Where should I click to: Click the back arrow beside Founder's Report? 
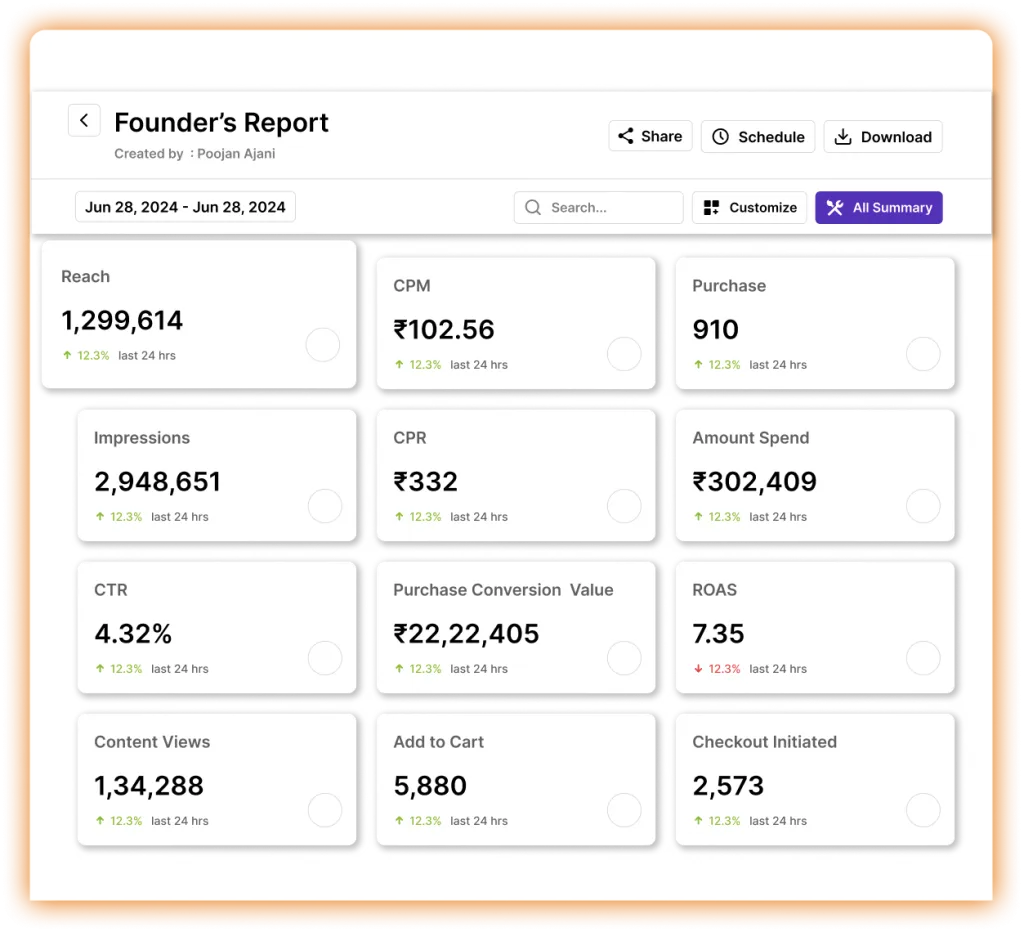(84, 121)
